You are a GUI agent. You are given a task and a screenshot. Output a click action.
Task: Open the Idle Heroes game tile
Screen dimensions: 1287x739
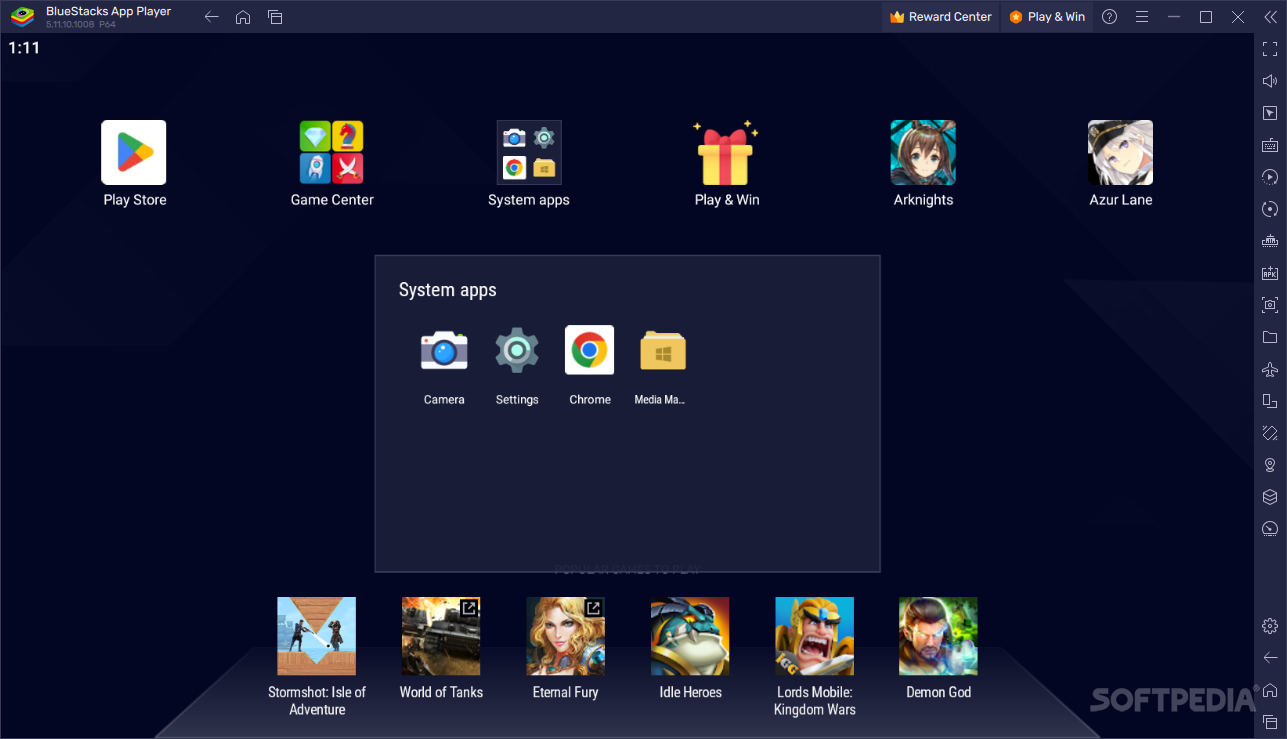coord(690,636)
